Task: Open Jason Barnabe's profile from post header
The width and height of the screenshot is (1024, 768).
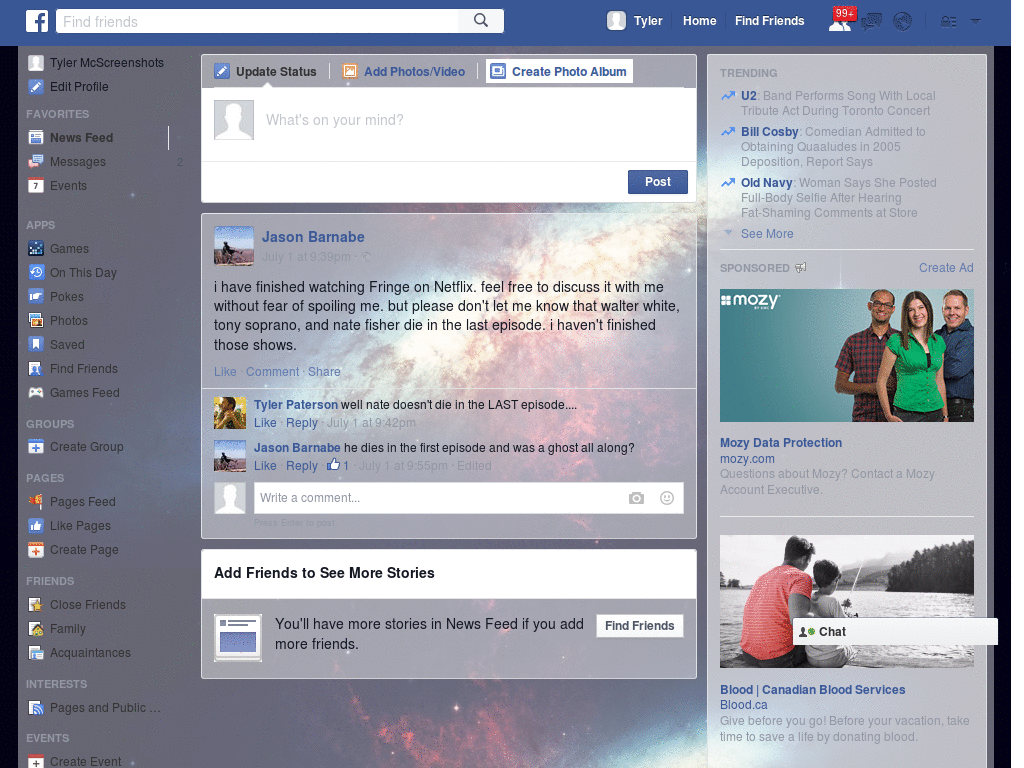Action: 313,237
